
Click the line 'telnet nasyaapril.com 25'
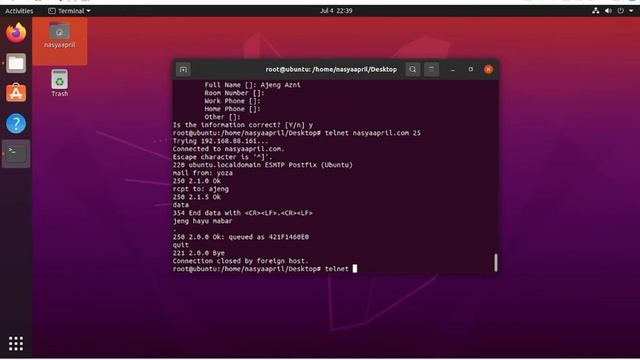point(373,133)
